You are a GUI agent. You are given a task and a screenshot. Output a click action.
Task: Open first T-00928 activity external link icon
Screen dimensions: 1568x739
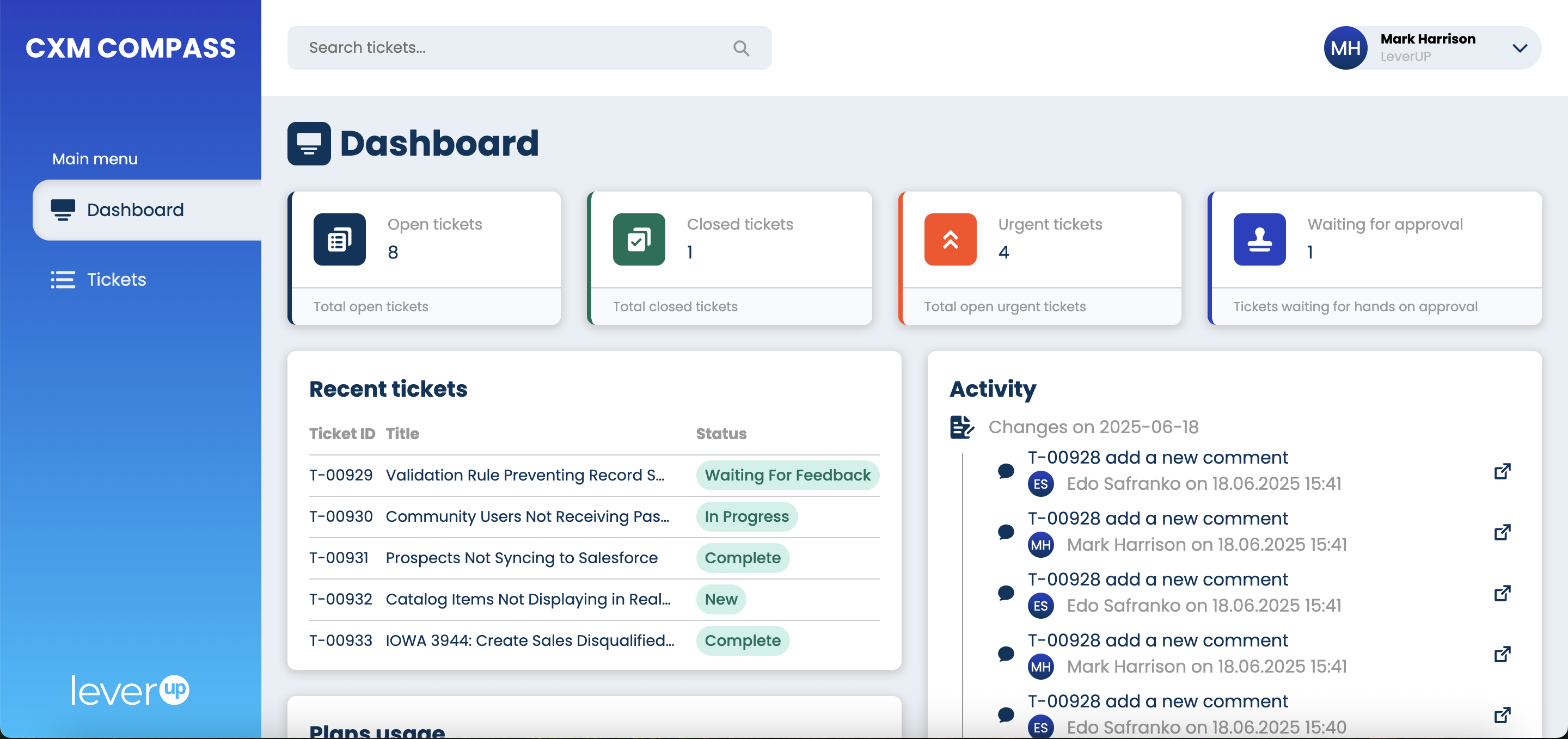[1502, 471]
